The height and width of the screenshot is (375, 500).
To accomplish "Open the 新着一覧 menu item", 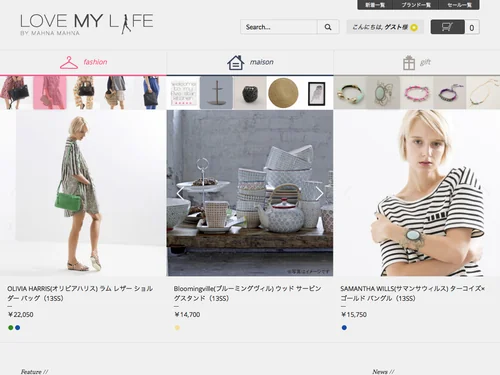I will coord(375,5).
